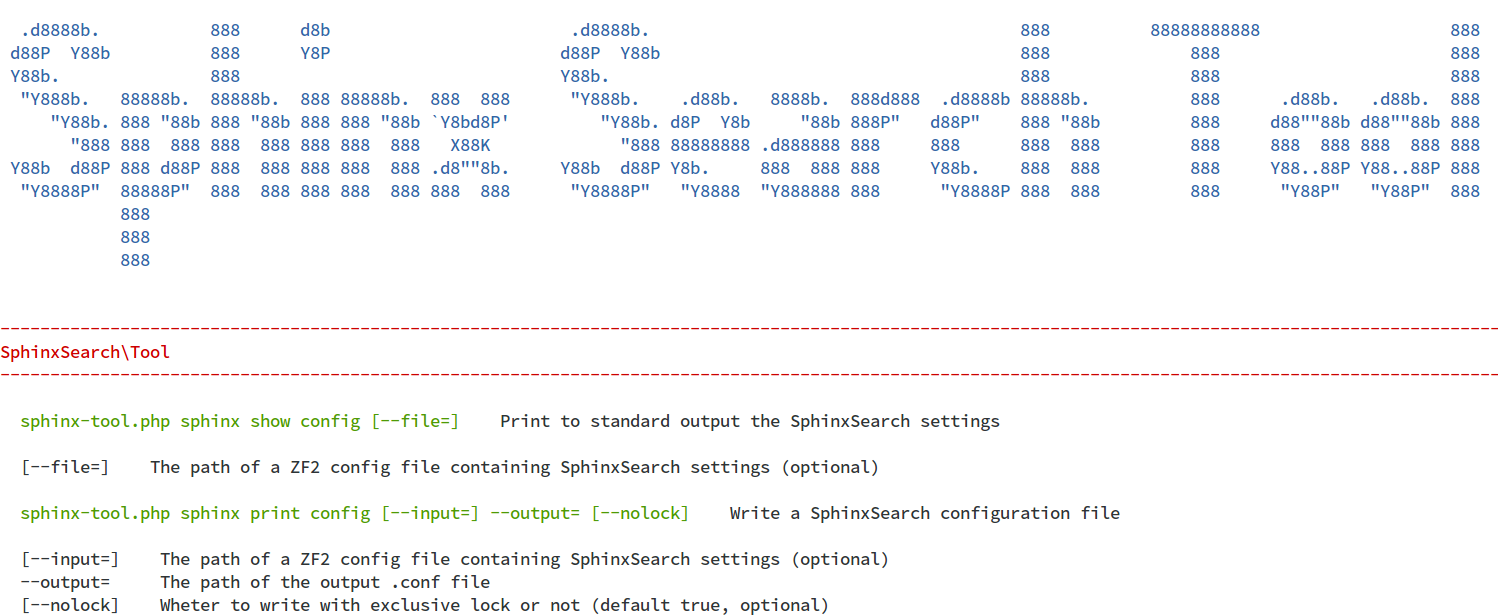Image resolution: width=1498 pixels, height=615 pixels.
Task: Click the ASCII art 'Sphinx' banner word
Action: tap(260, 145)
